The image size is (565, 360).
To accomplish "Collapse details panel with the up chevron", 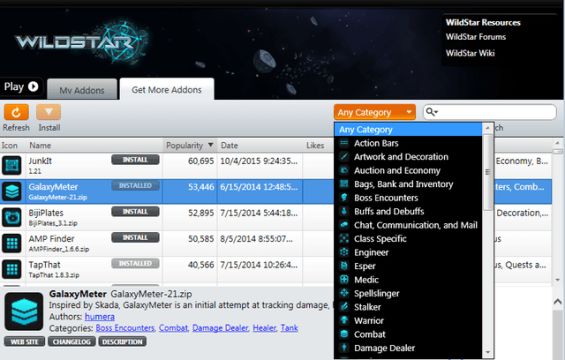I will (x=557, y=301).
